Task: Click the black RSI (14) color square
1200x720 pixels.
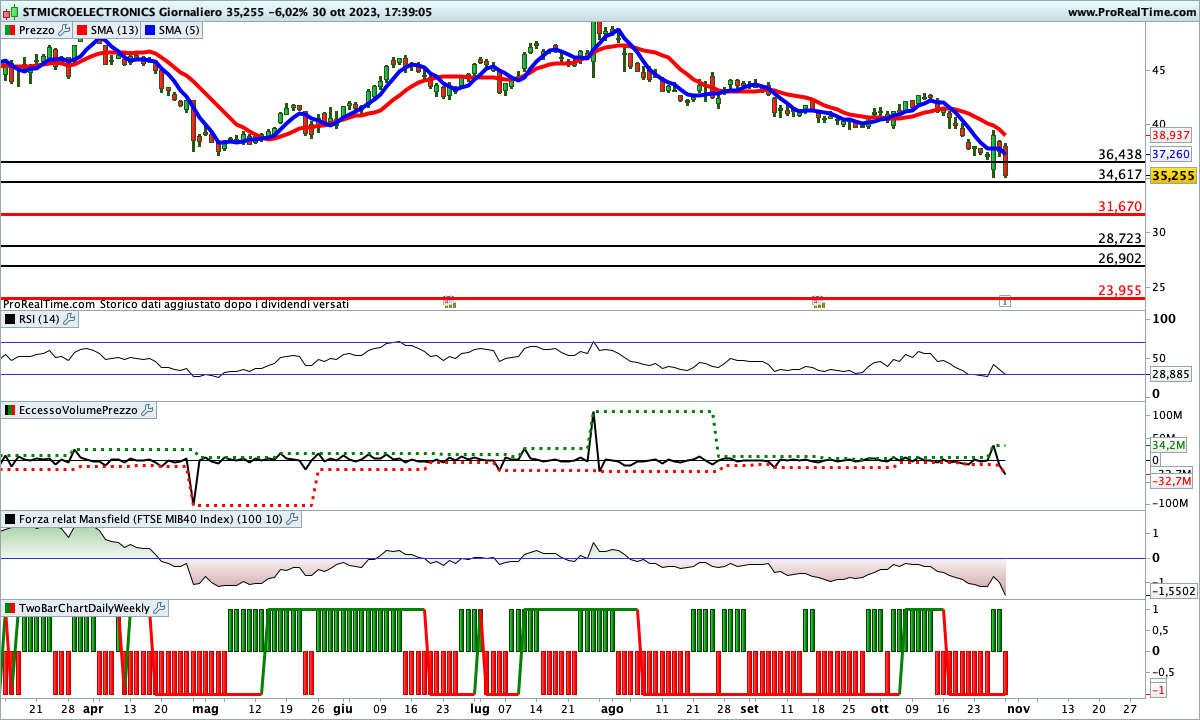Action: (x=9, y=319)
